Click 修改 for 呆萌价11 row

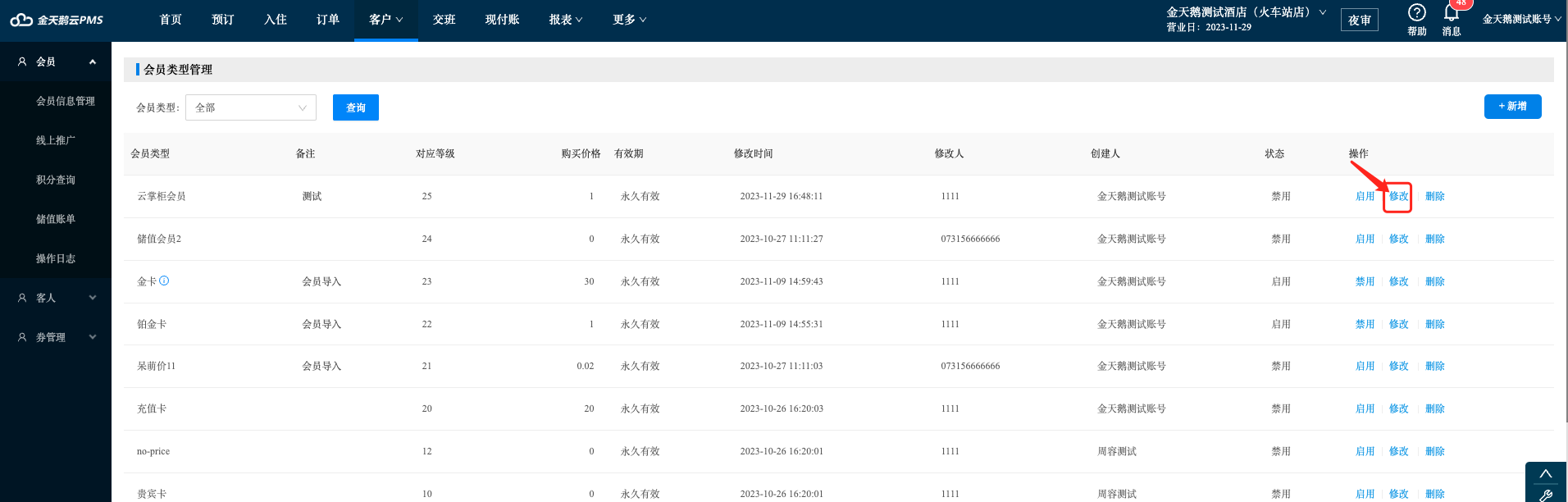coord(1398,366)
